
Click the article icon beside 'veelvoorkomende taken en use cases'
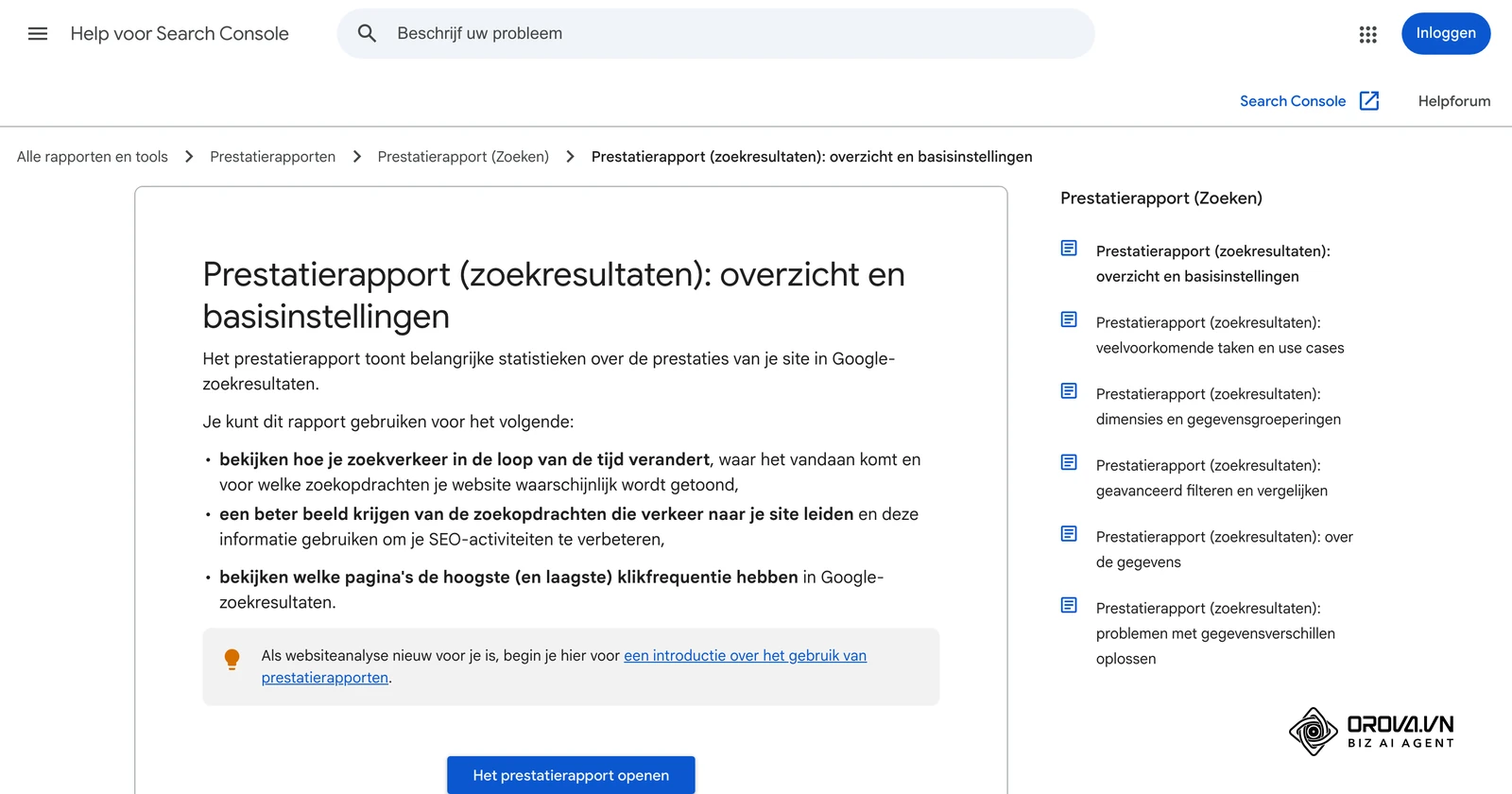[1069, 319]
